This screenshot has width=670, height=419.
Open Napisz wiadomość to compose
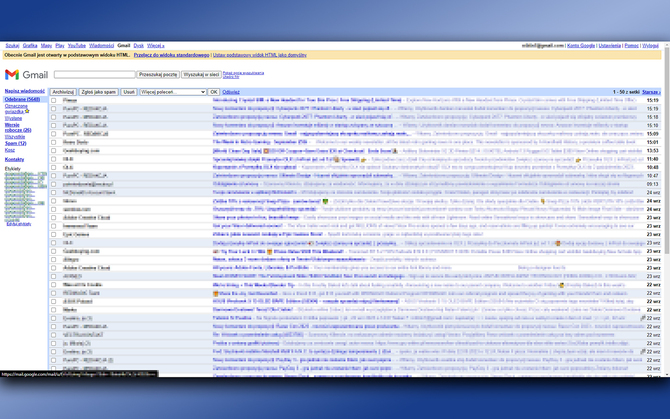[x=25, y=91]
